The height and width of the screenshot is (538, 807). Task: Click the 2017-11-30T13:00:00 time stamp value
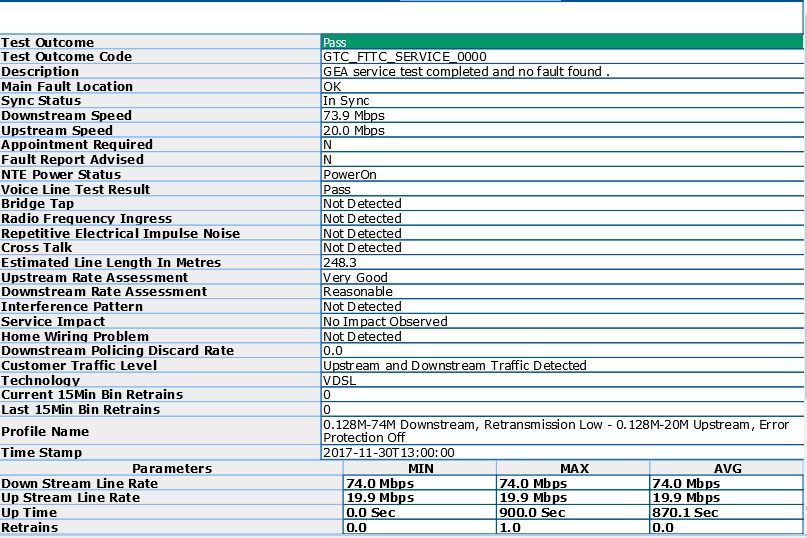389,453
